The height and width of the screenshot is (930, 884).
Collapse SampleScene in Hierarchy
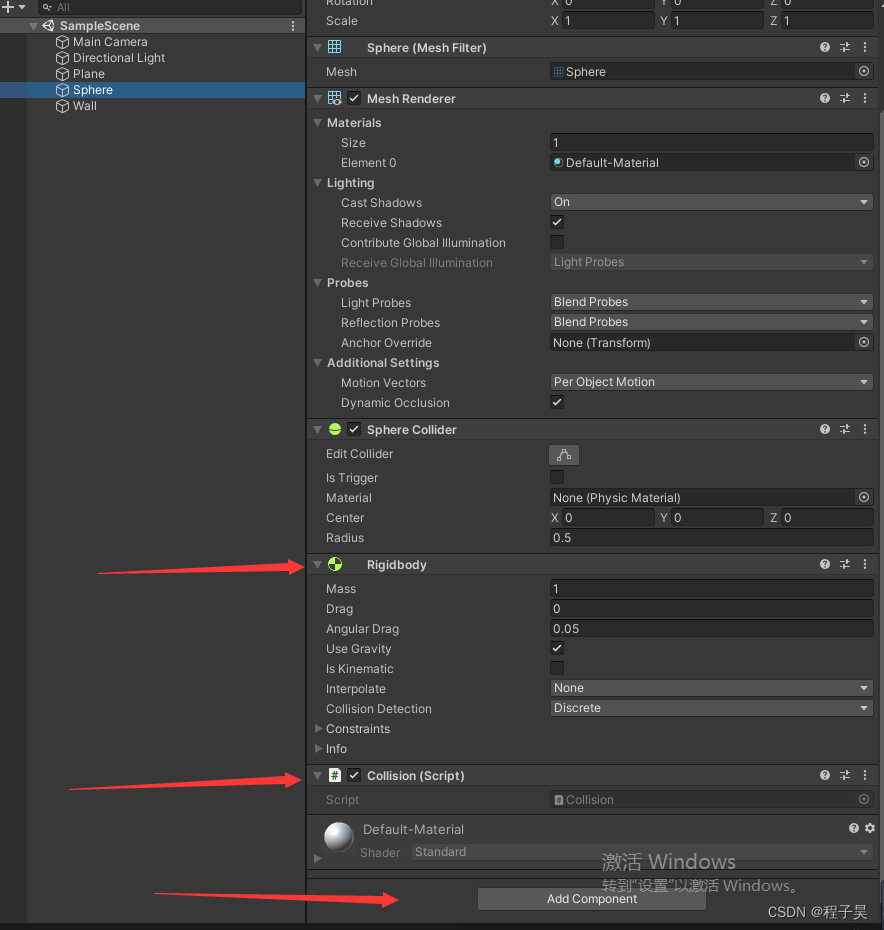(x=34, y=26)
